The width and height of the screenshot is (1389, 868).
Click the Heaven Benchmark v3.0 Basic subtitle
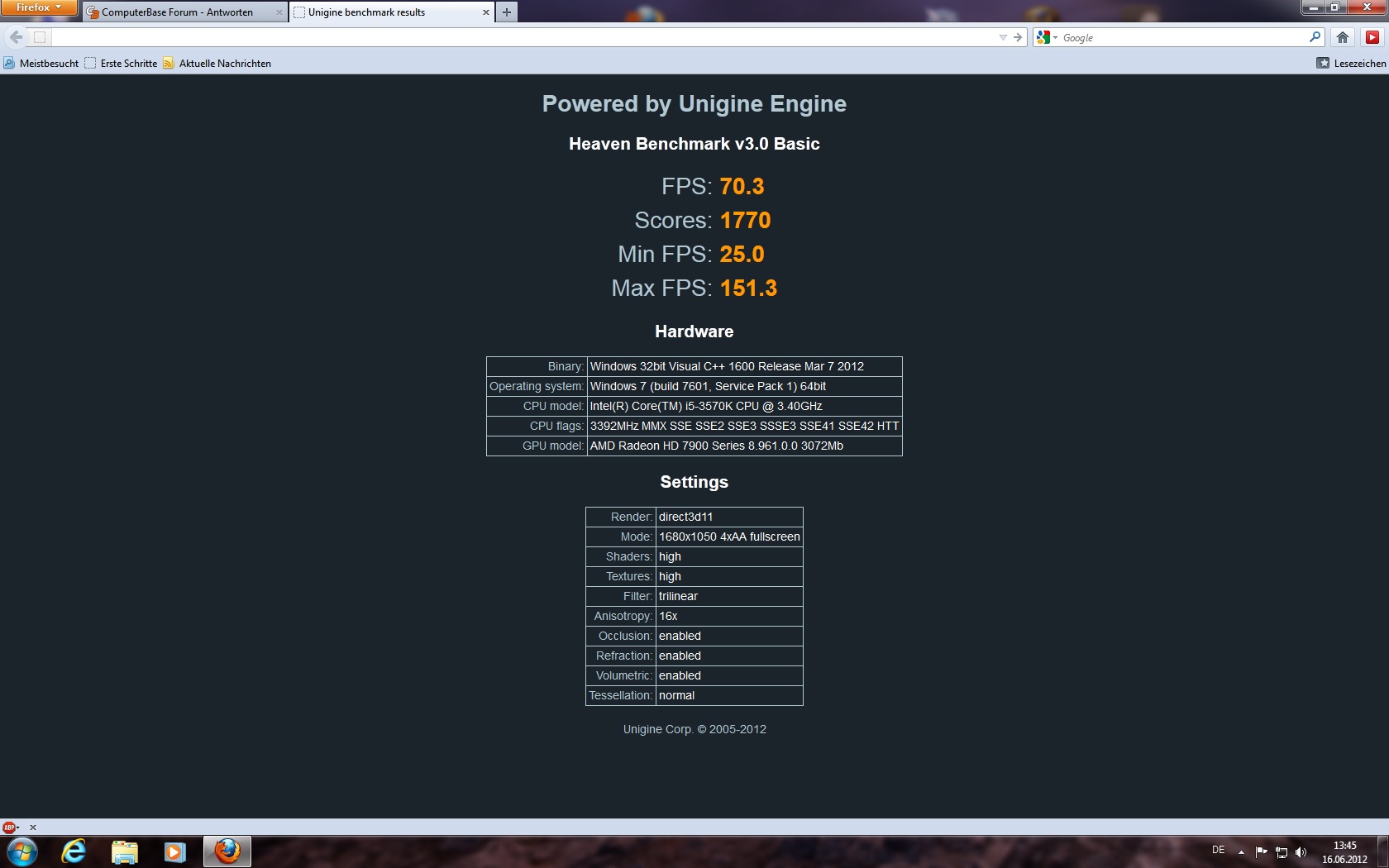pyautogui.click(x=694, y=144)
